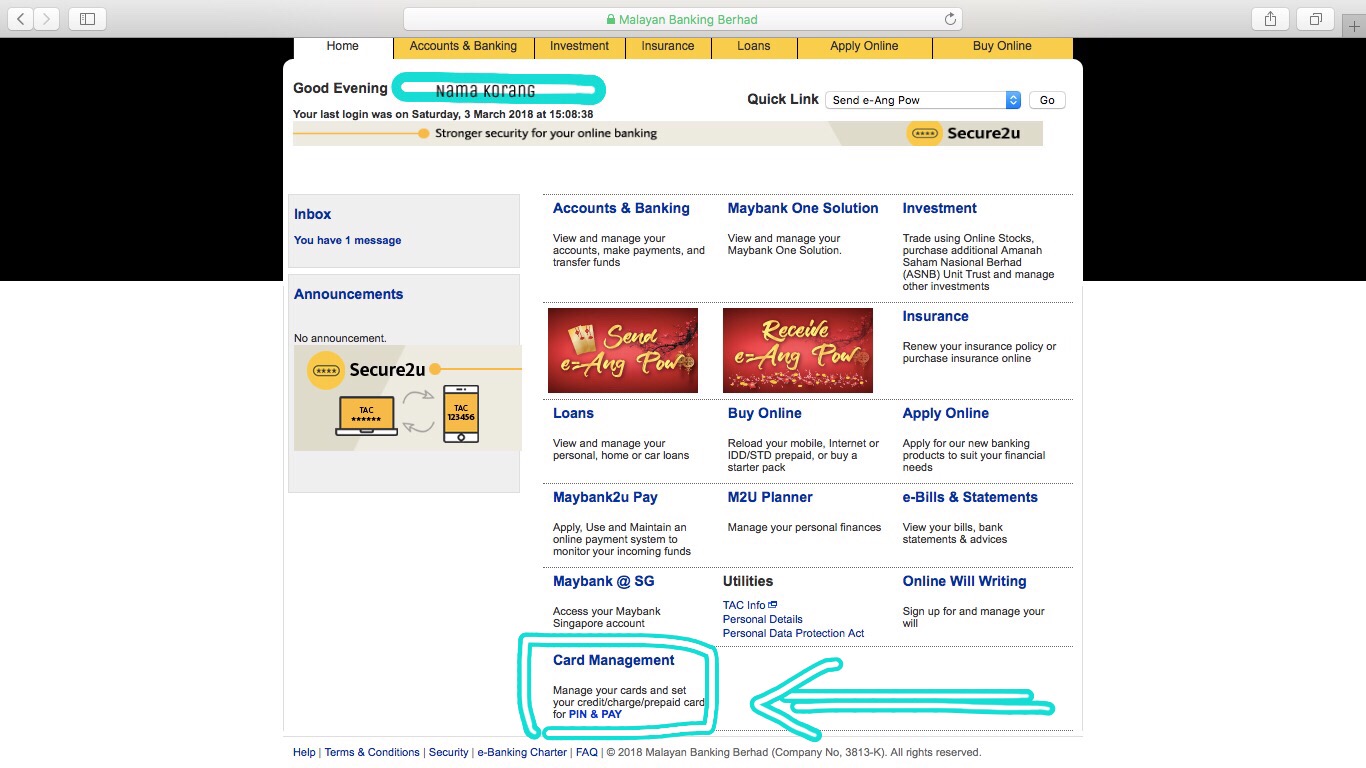Open the Secure2u stronger security banner
The width and height of the screenshot is (1366, 768).
pyautogui.click(x=668, y=133)
